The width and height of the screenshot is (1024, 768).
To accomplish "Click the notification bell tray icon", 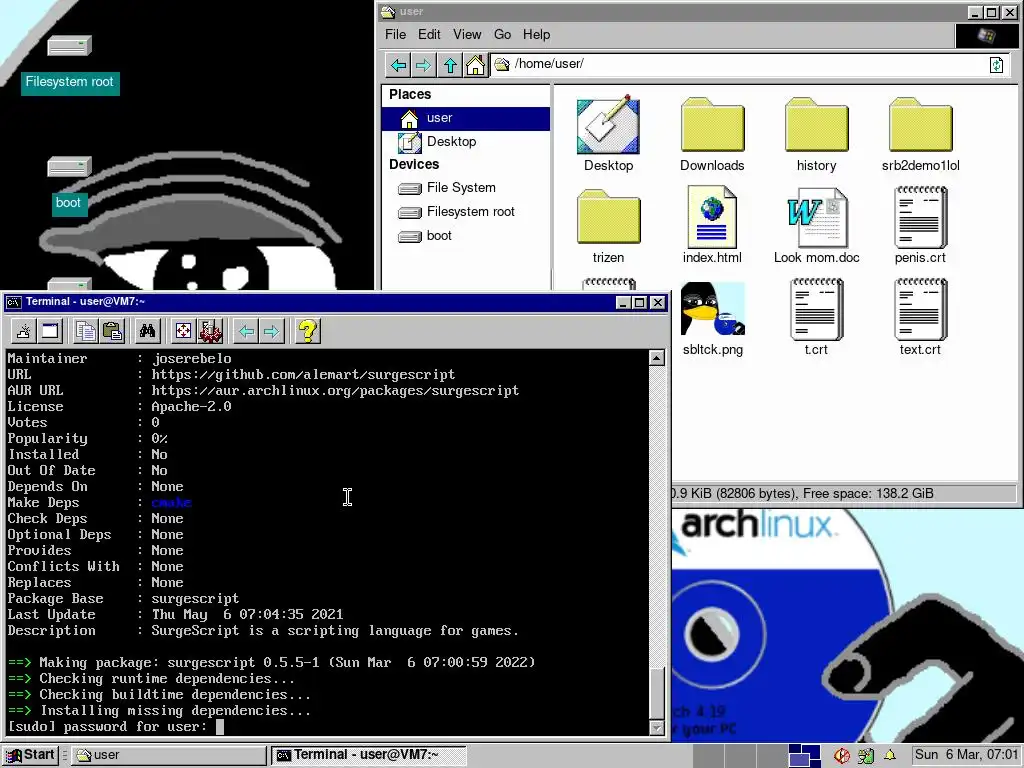I will [889, 756].
